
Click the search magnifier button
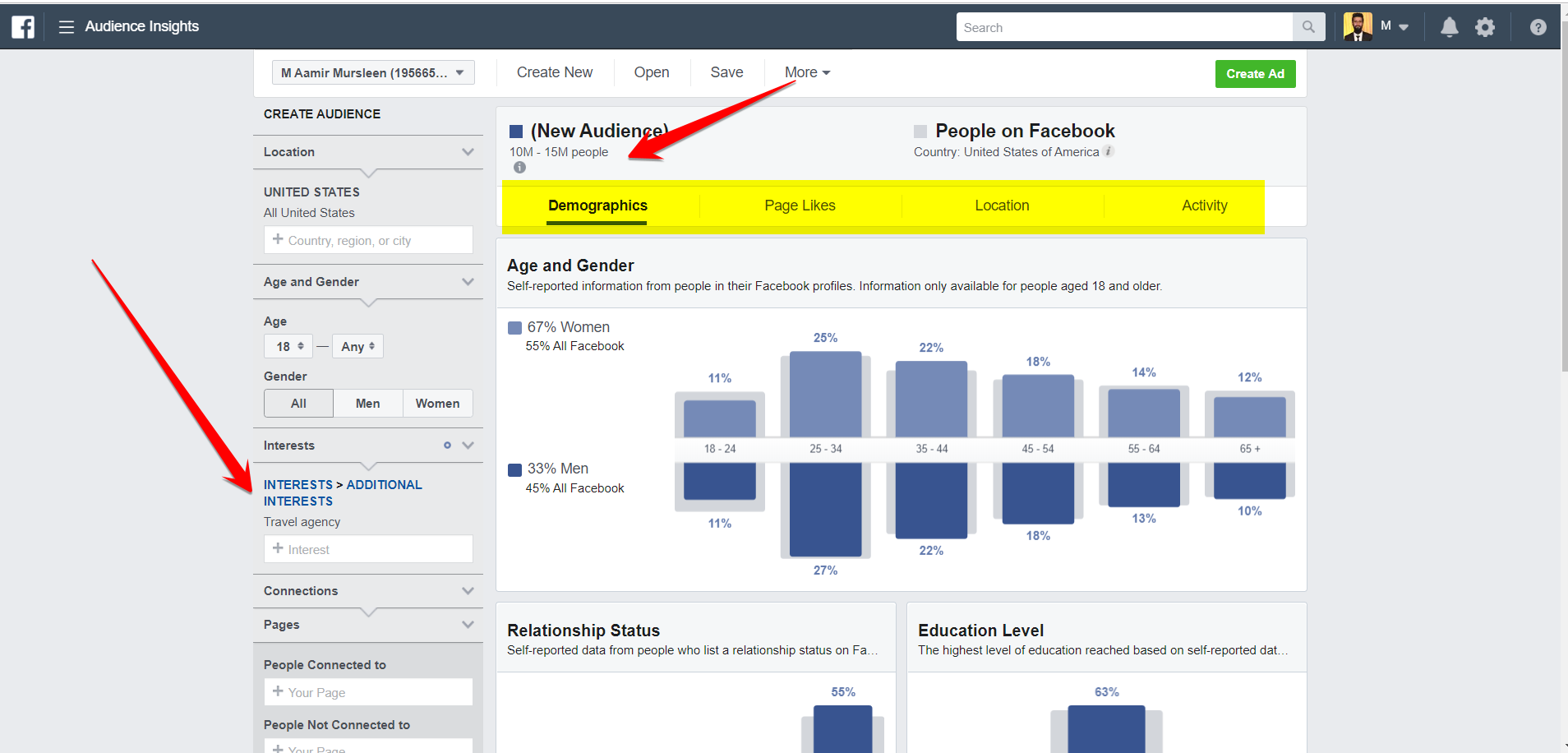pyautogui.click(x=1308, y=27)
